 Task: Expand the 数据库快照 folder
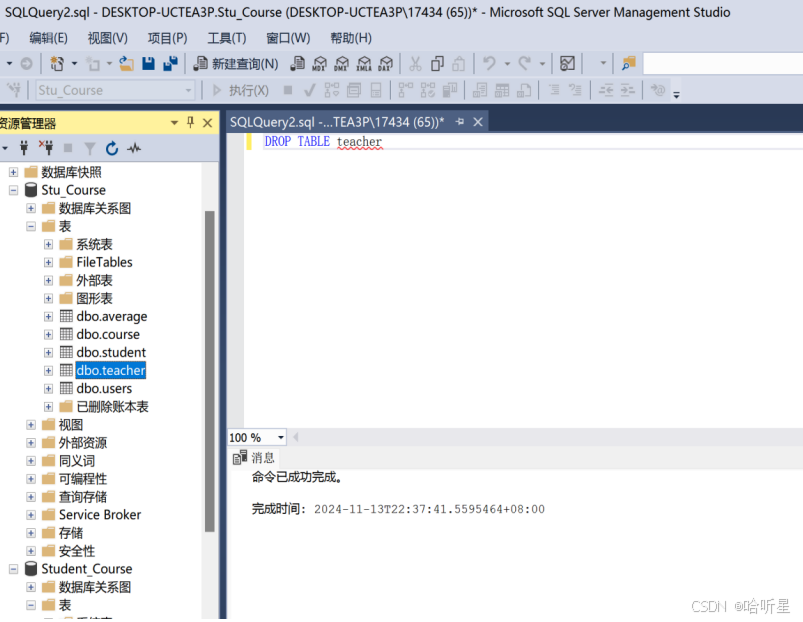click(13, 172)
